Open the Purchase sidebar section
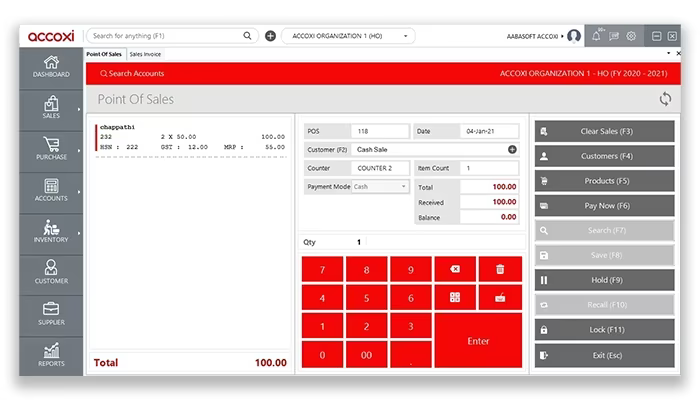 click(51, 149)
